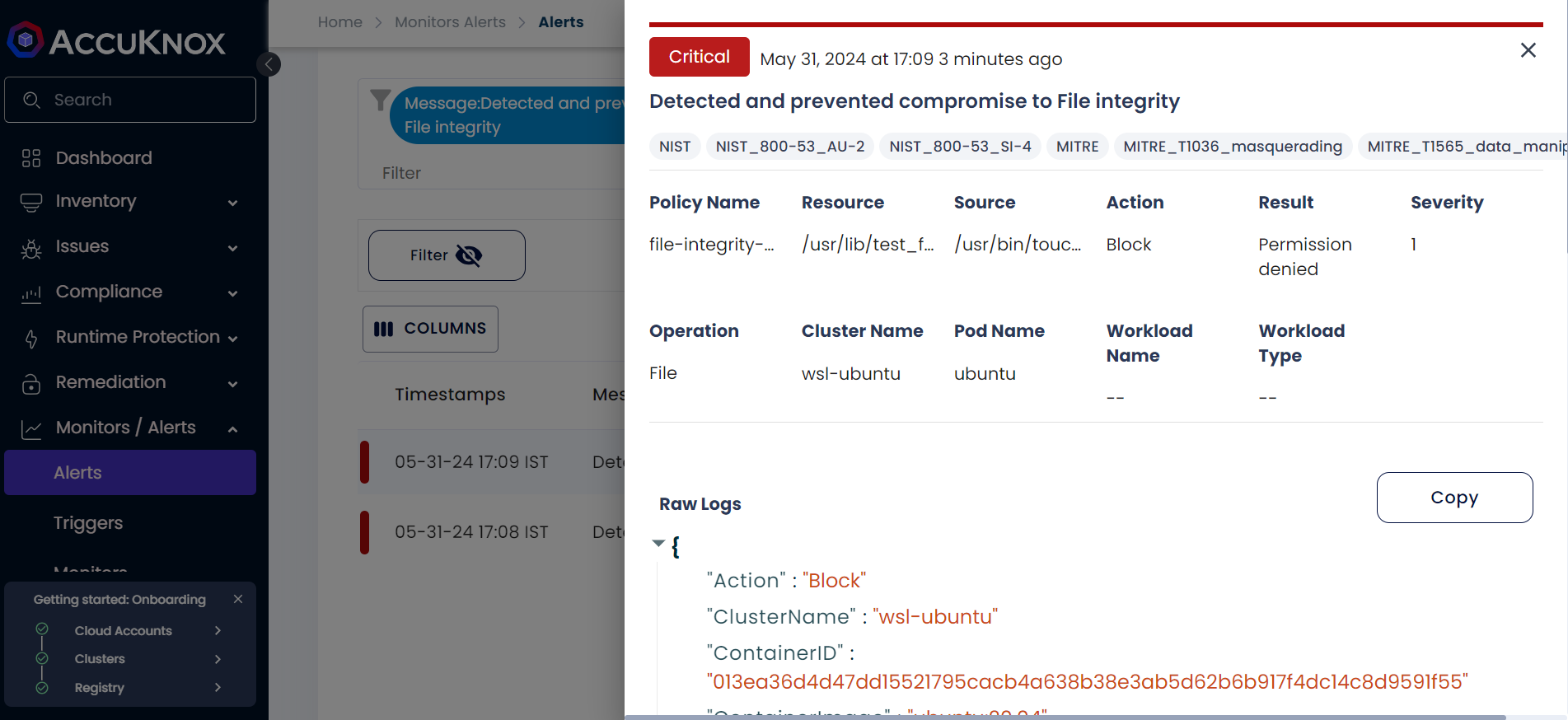Image resolution: width=1568 pixels, height=720 pixels.
Task: Click the Runtime Protection lightning icon
Action: [31, 339]
